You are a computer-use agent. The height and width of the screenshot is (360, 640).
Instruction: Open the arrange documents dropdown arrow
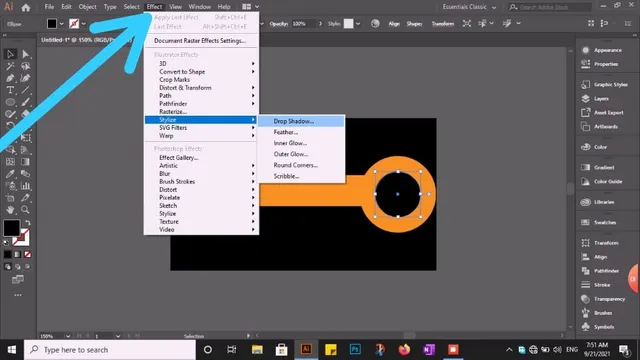(x=257, y=7)
